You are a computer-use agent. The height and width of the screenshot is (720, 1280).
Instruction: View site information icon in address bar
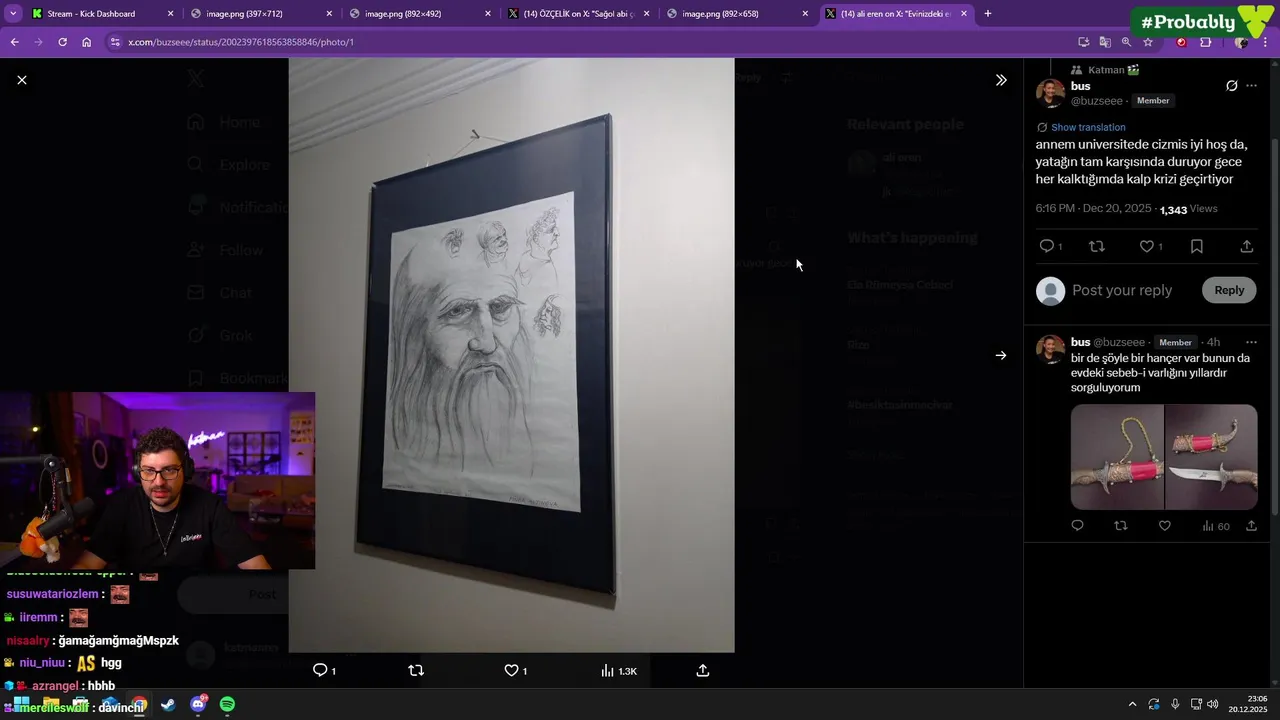[114, 42]
